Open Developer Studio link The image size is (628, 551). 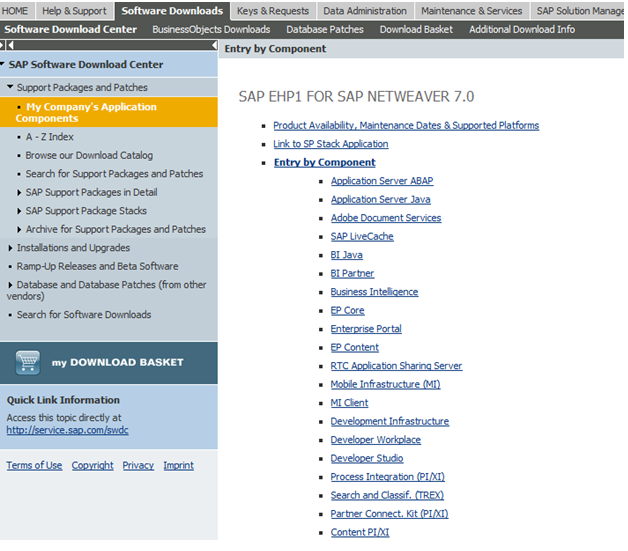pos(367,458)
